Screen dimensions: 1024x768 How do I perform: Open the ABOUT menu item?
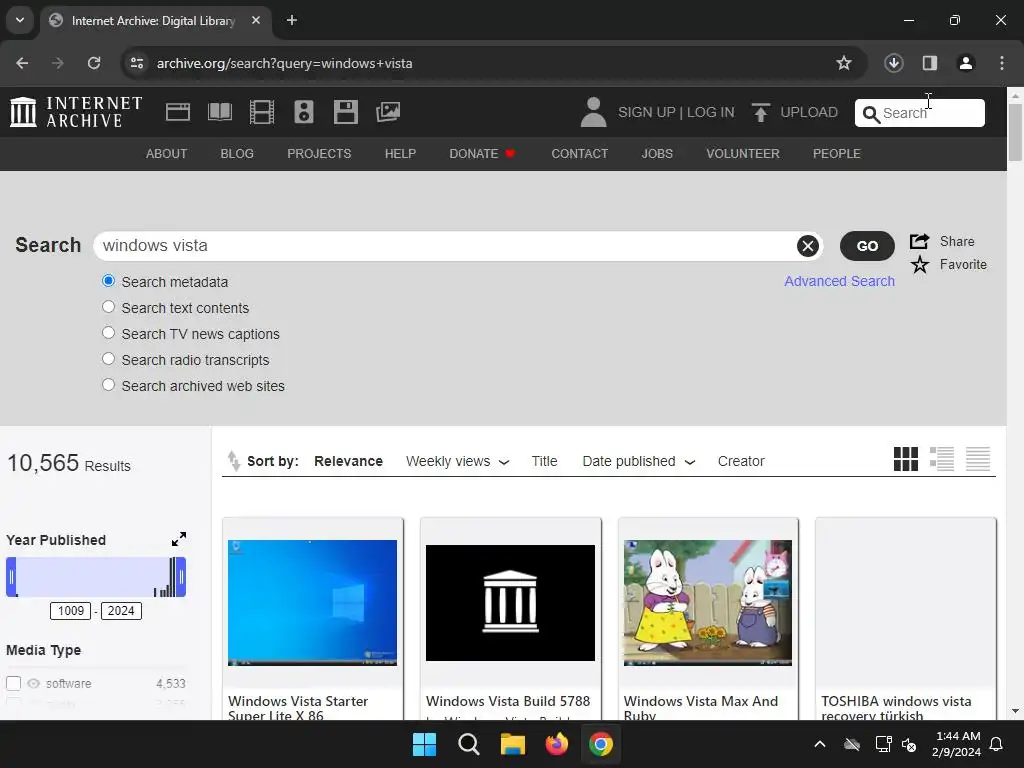167,153
